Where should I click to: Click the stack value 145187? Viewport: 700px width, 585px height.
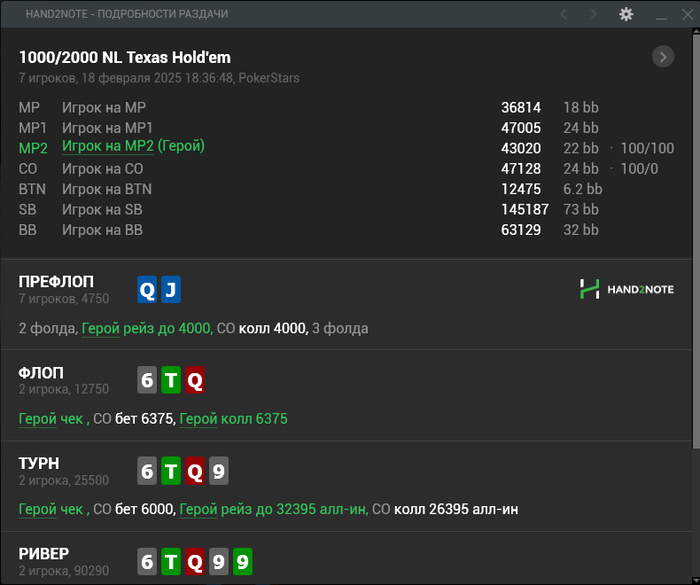pyautogui.click(x=525, y=210)
